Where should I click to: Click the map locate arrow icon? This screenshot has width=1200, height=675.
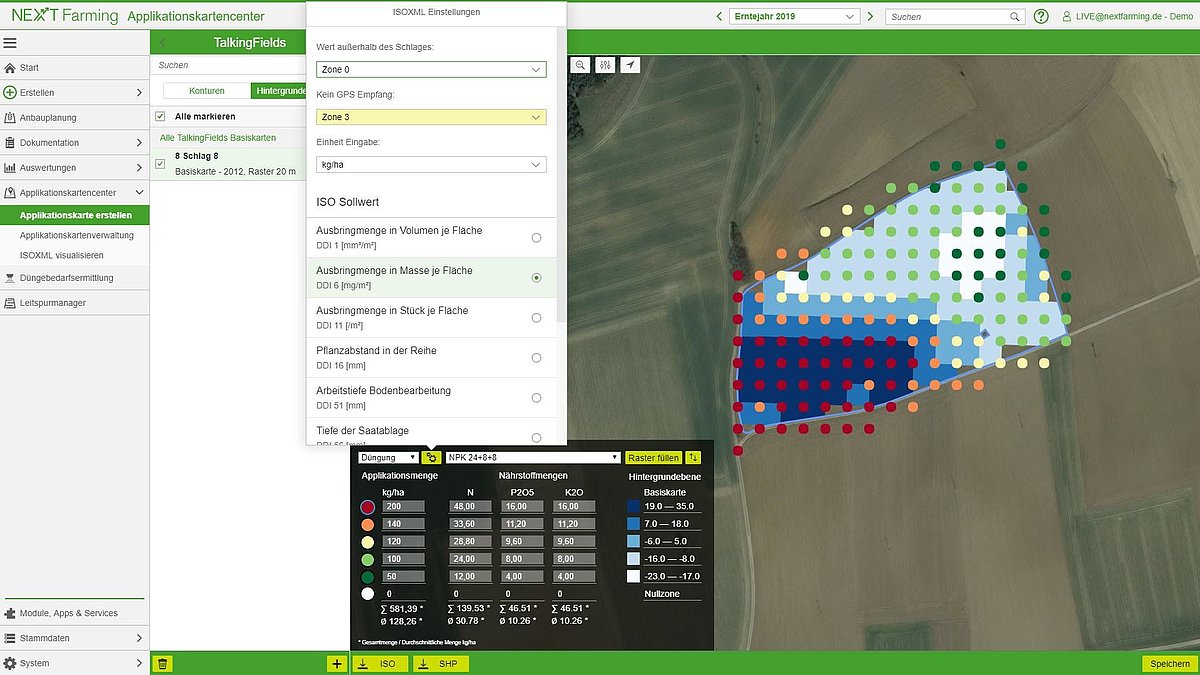(x=630, y=65)
